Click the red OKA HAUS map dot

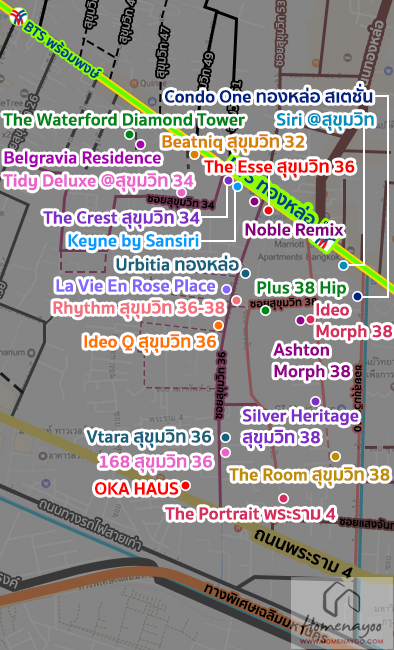[x=186, y=485]
